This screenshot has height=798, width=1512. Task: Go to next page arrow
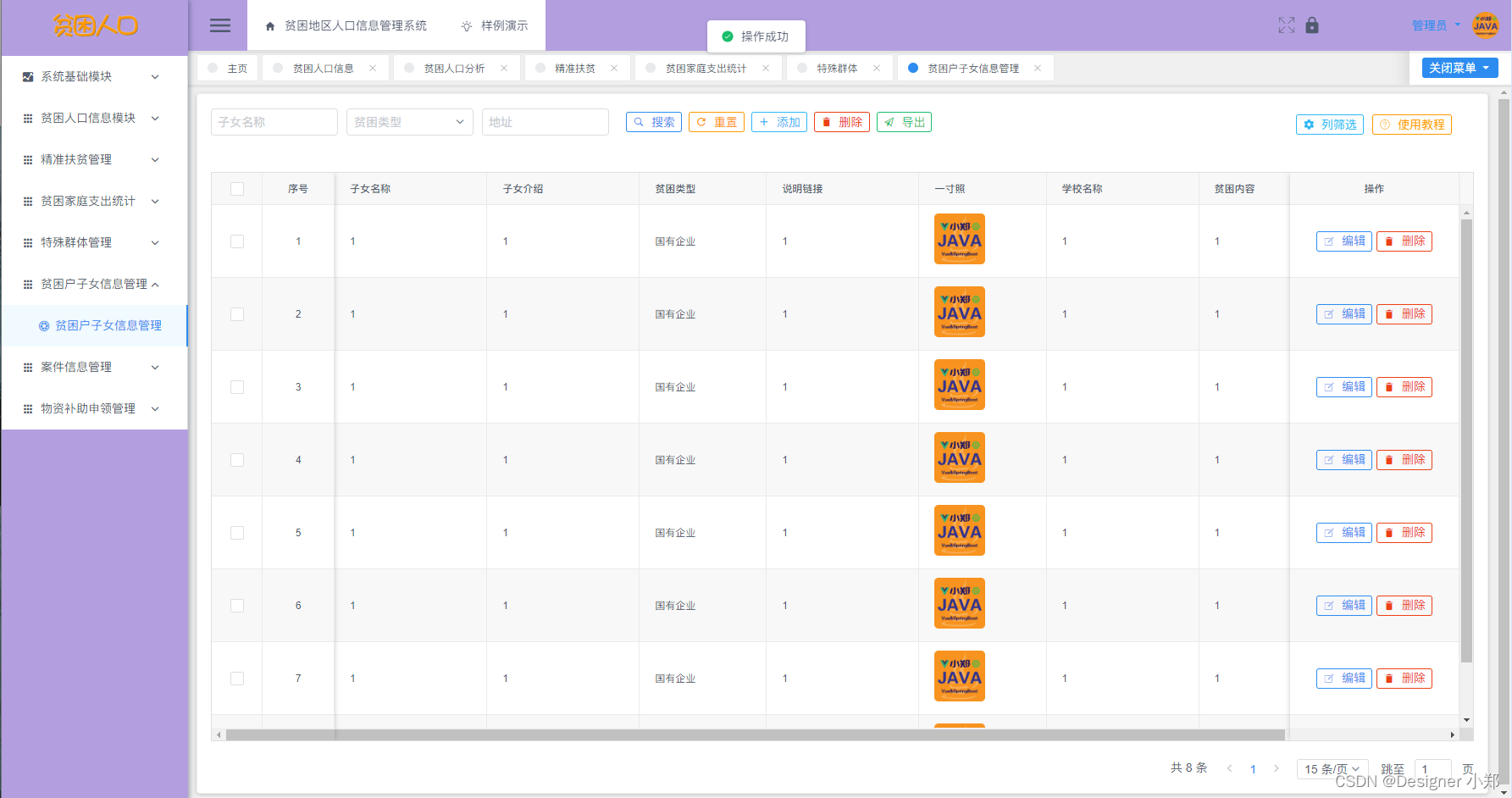[x=1277, y=768]
